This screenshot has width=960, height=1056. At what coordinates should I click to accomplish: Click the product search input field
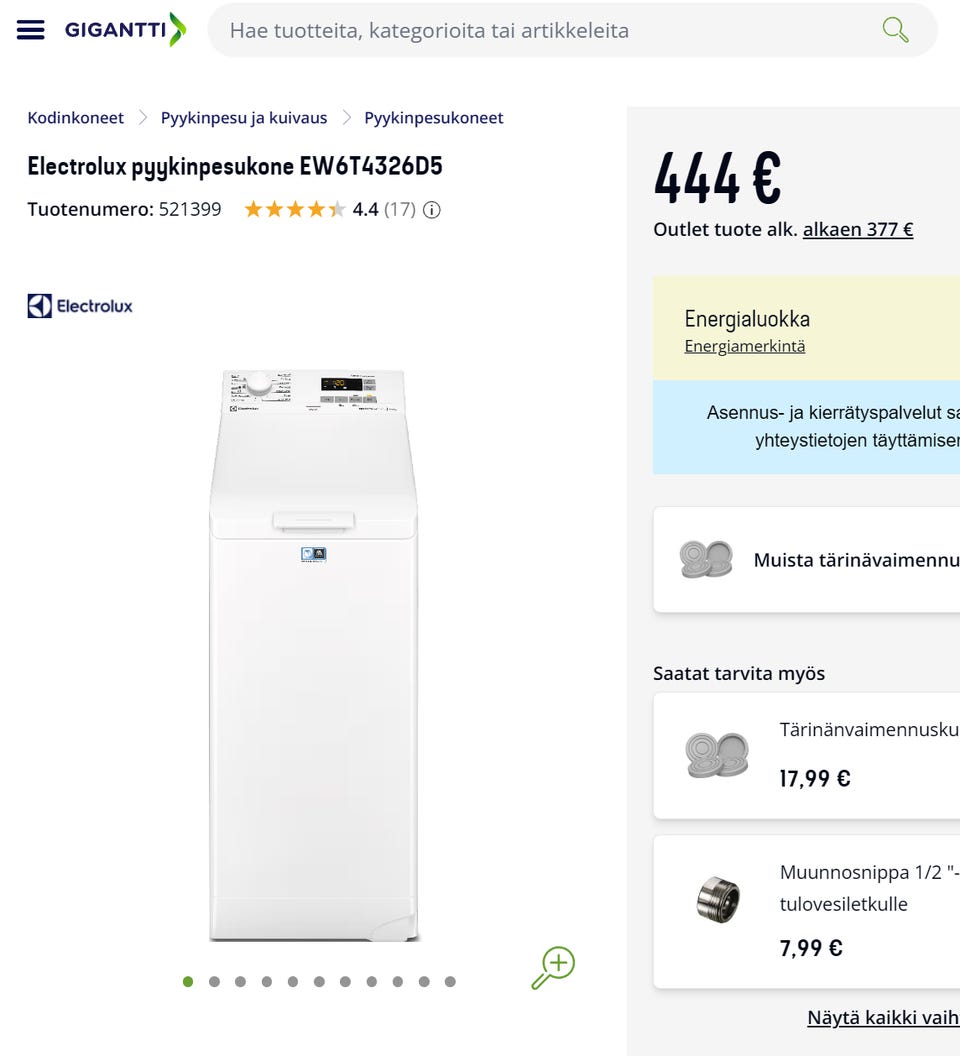(x=540, y=30)
